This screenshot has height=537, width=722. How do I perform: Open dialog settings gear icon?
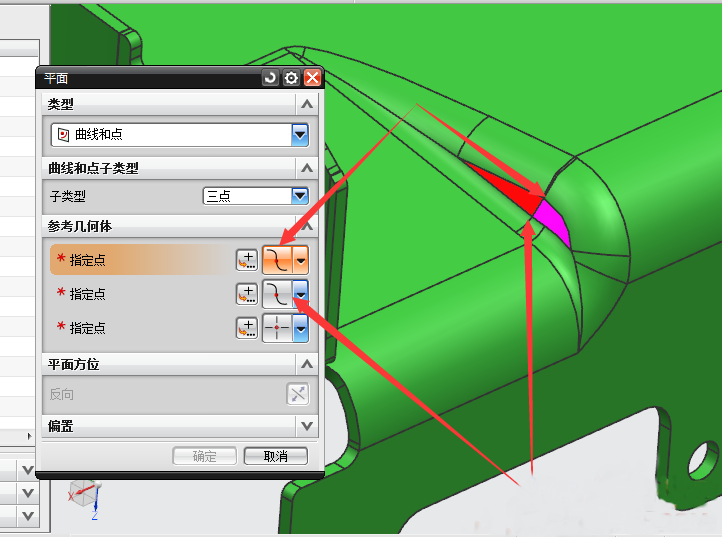pos(291,78)
